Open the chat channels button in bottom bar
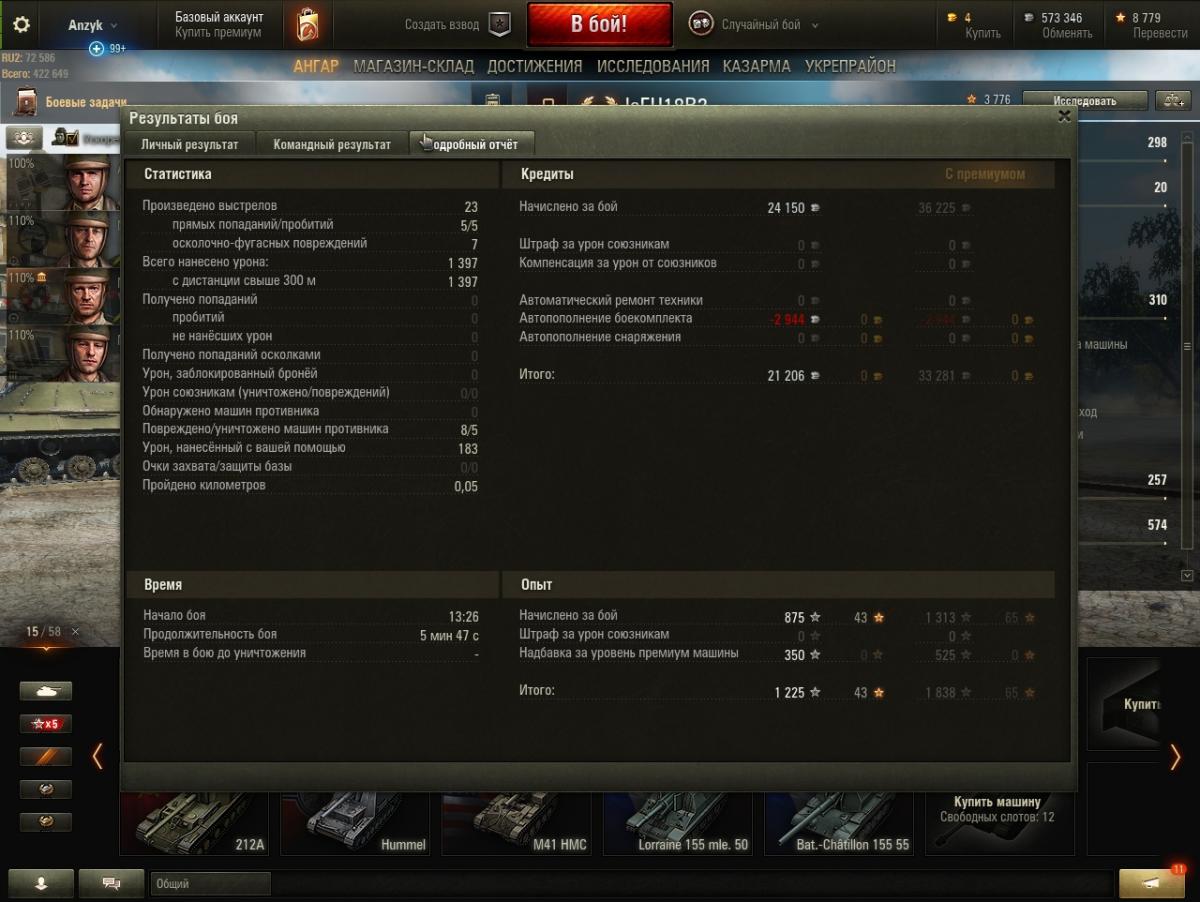1200x902 pixels. tap(112, 883)
